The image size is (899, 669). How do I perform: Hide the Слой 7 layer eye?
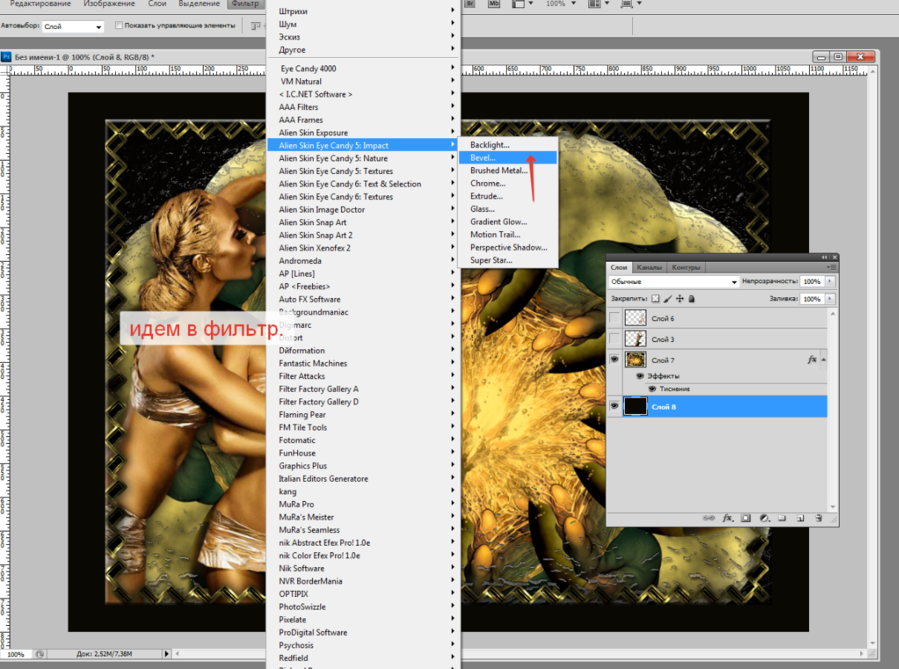point(615,359)
